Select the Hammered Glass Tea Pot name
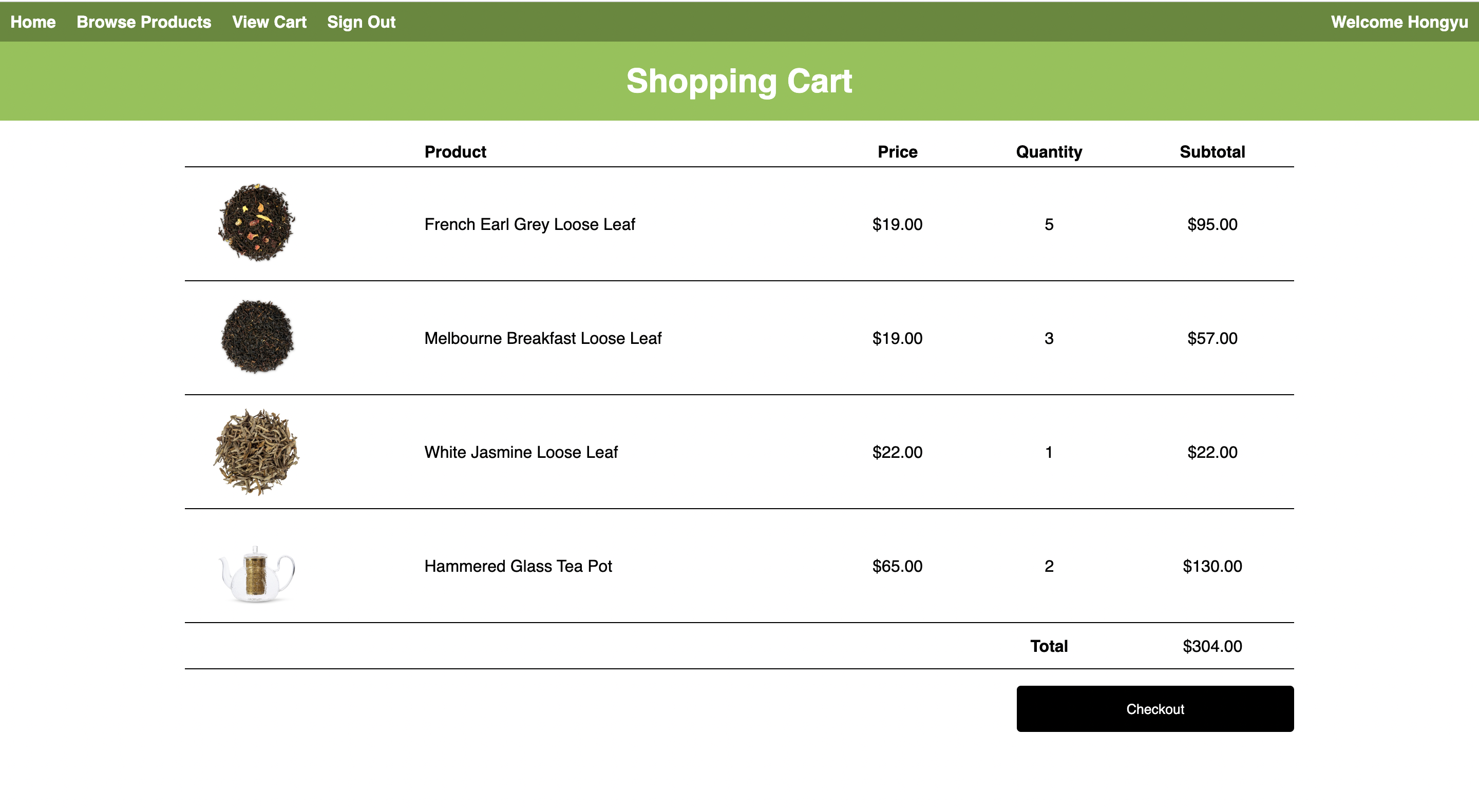Screen dimensions: 1479x812 (517, 566)
